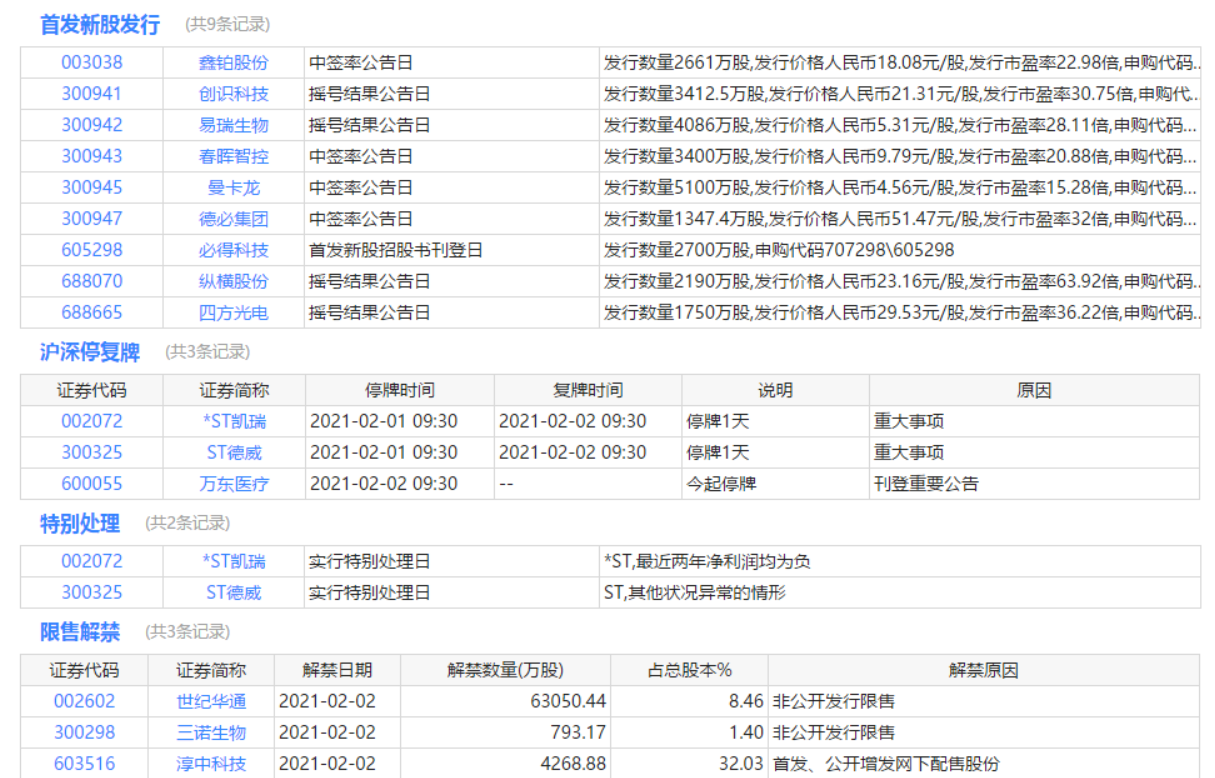Click stock code 300942
1215x778 pixels.
click(92, 125)
